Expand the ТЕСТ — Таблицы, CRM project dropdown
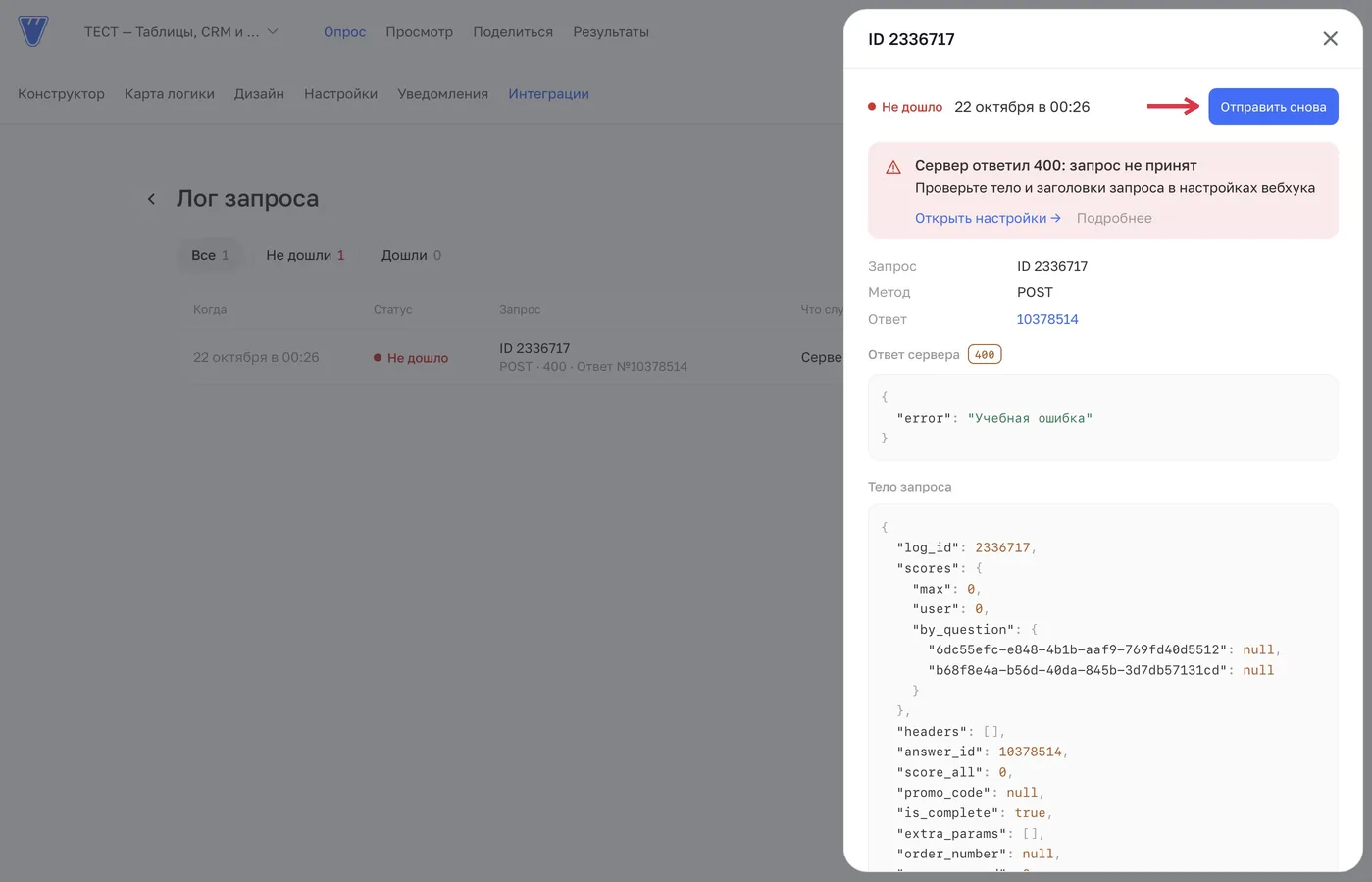Image resolution: width=1372 pixels, height=882 pixels. 181,32
